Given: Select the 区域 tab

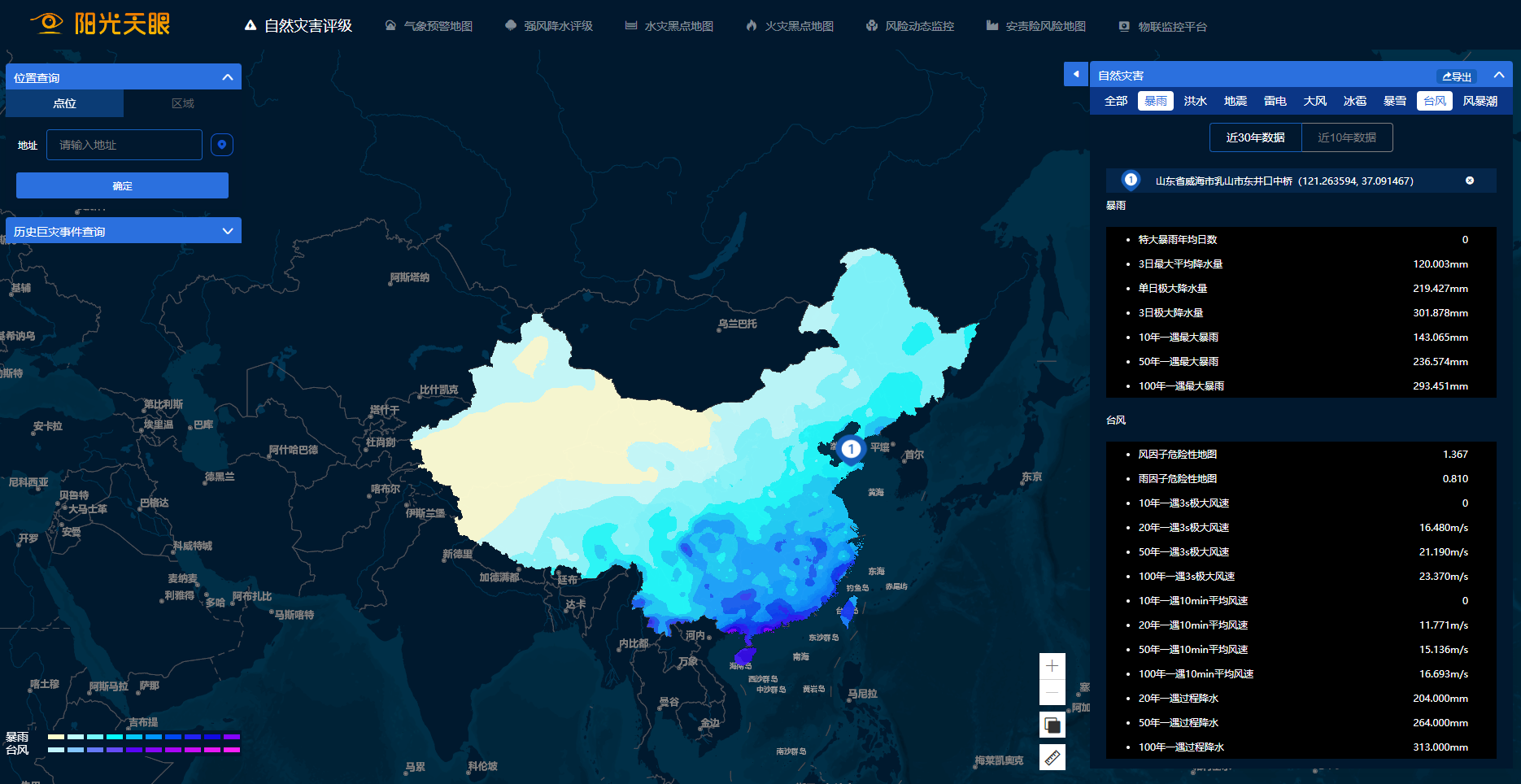Looking at the screenshot, I should coord(183,103).
